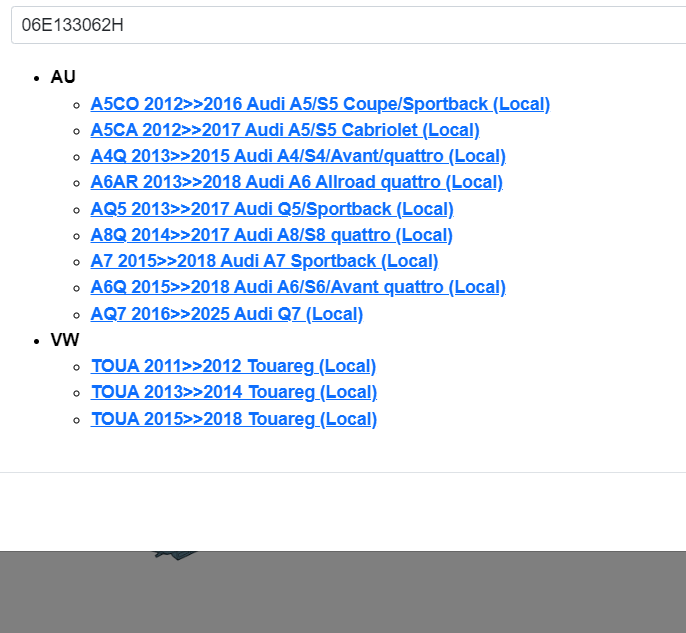The image size is (686, 633).
Task: Open the A8Q Audi A8/S8 quattro catalog
Action: (x=271, y=235)
